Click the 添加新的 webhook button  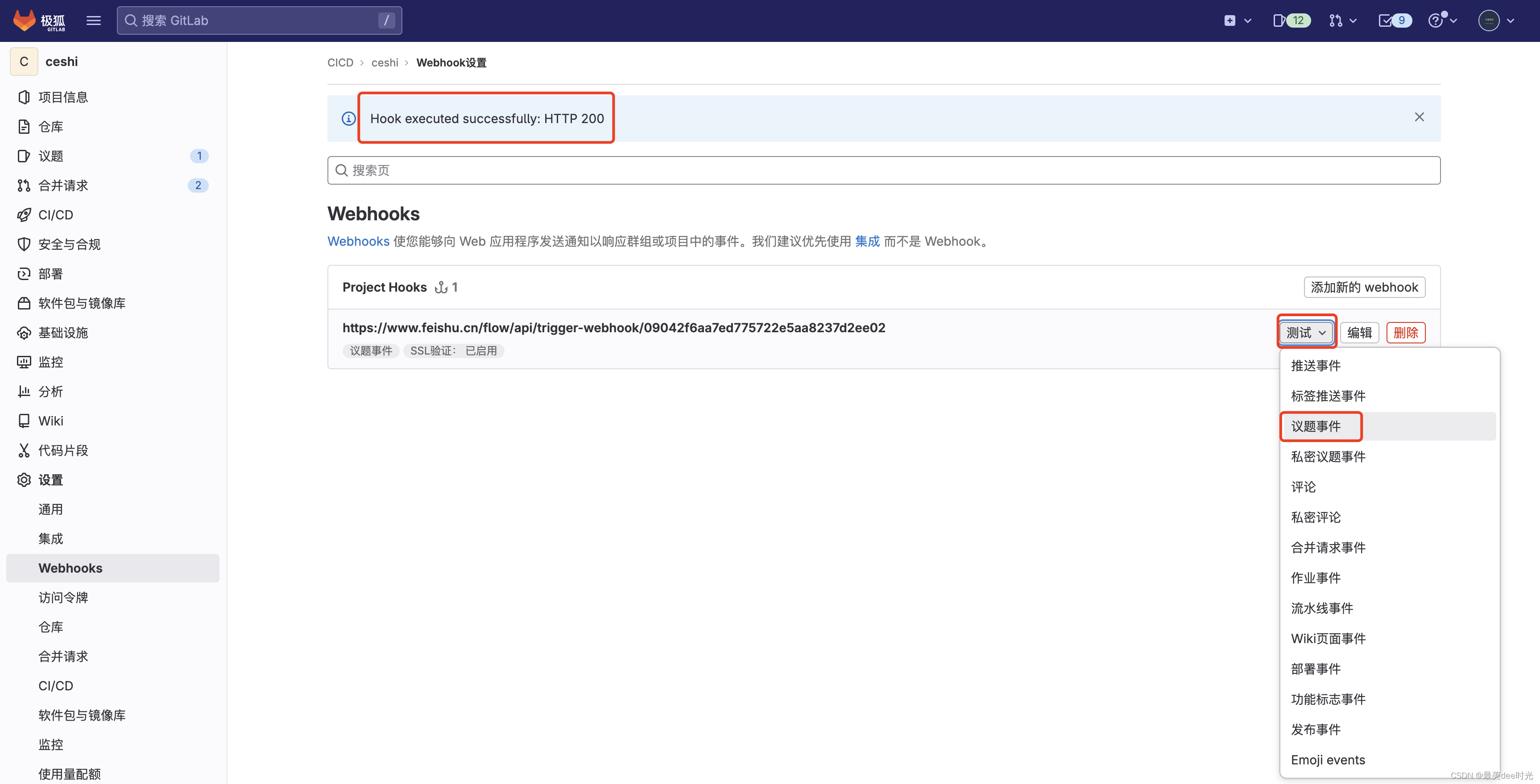(x=1364, y=287)
